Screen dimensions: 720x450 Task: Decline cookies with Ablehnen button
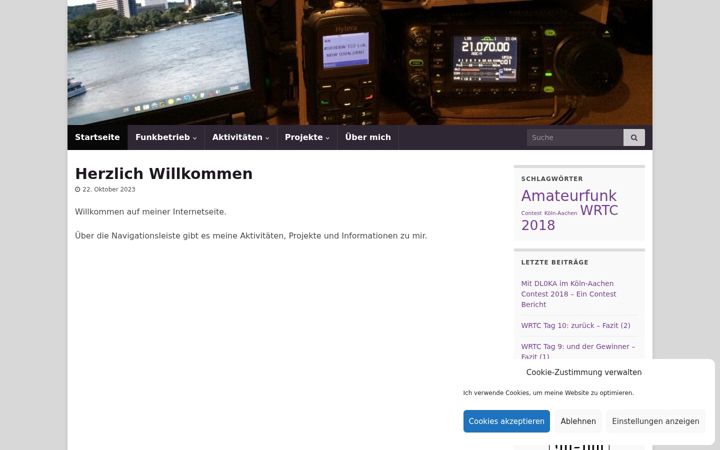(x=578, y=421)
